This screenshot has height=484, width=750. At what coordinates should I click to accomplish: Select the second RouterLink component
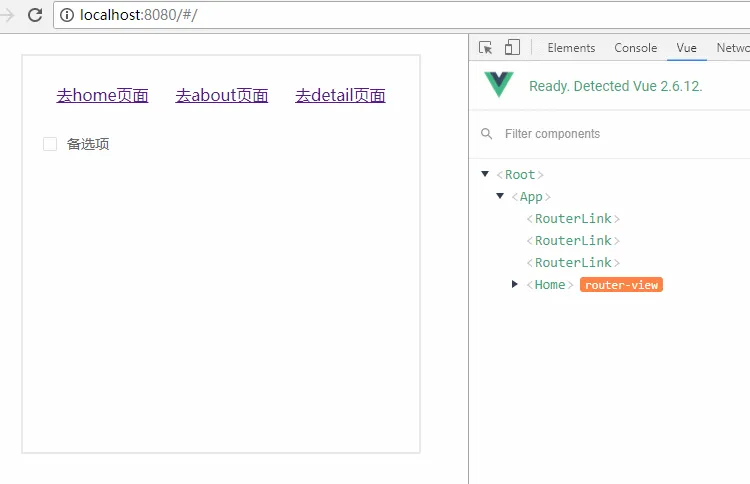click(x=573, y=241)
